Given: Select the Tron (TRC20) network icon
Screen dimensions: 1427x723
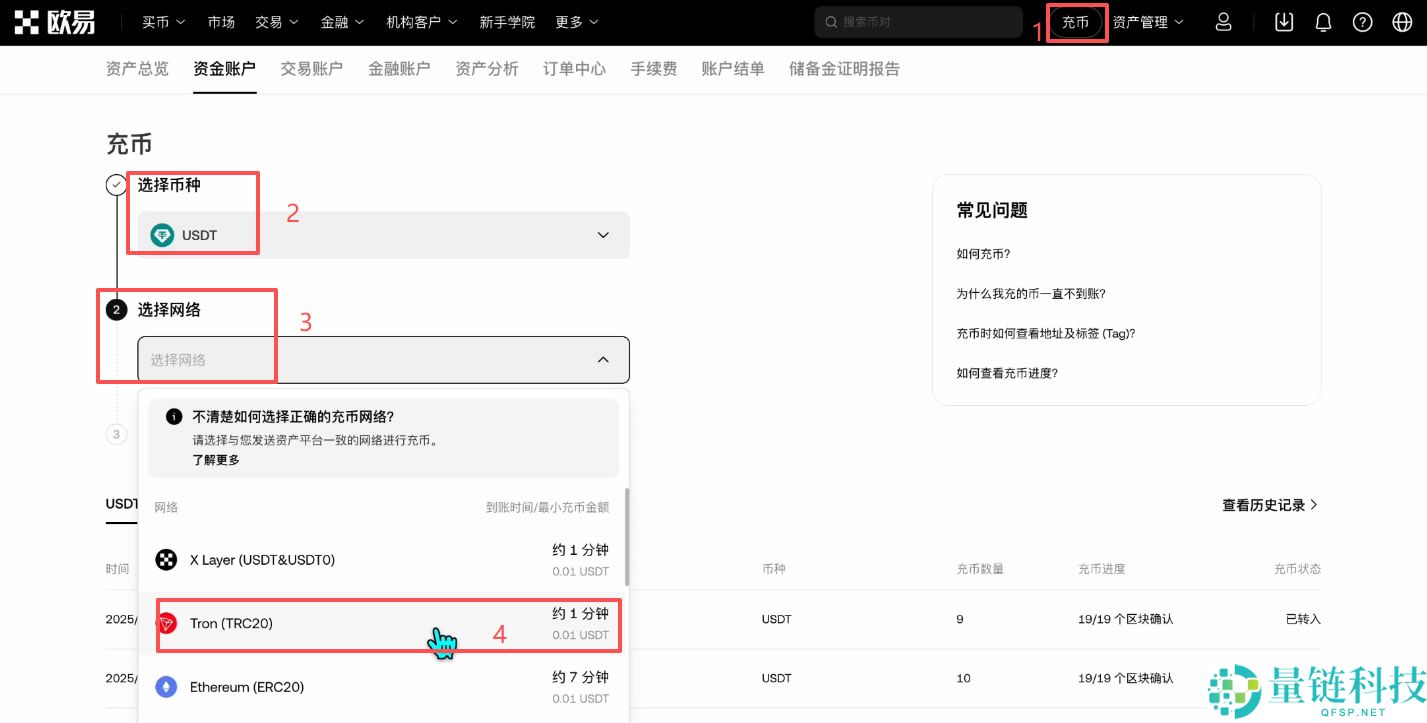Looking at the screenshot, I should 166,623.
